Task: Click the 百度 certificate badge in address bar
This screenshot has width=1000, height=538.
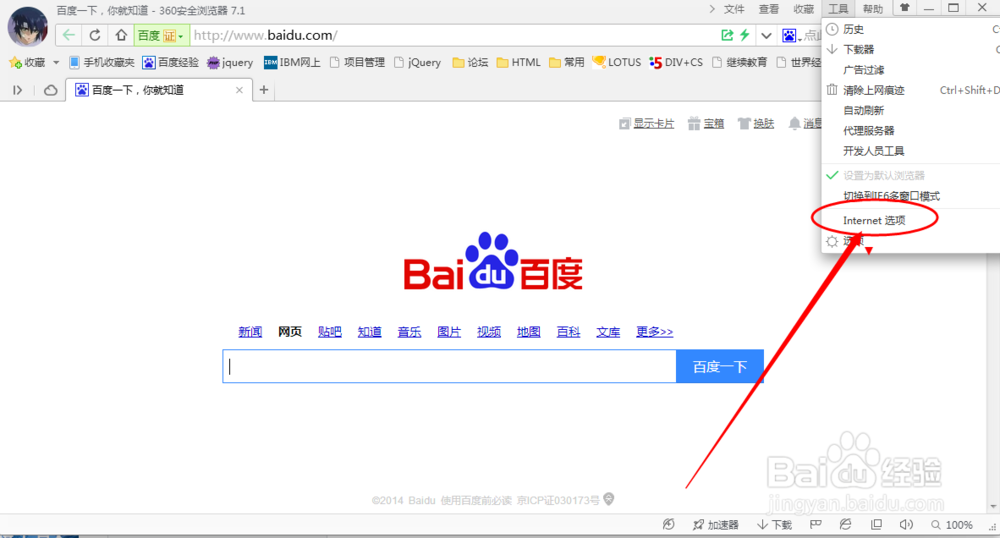Action: [161, 35]
